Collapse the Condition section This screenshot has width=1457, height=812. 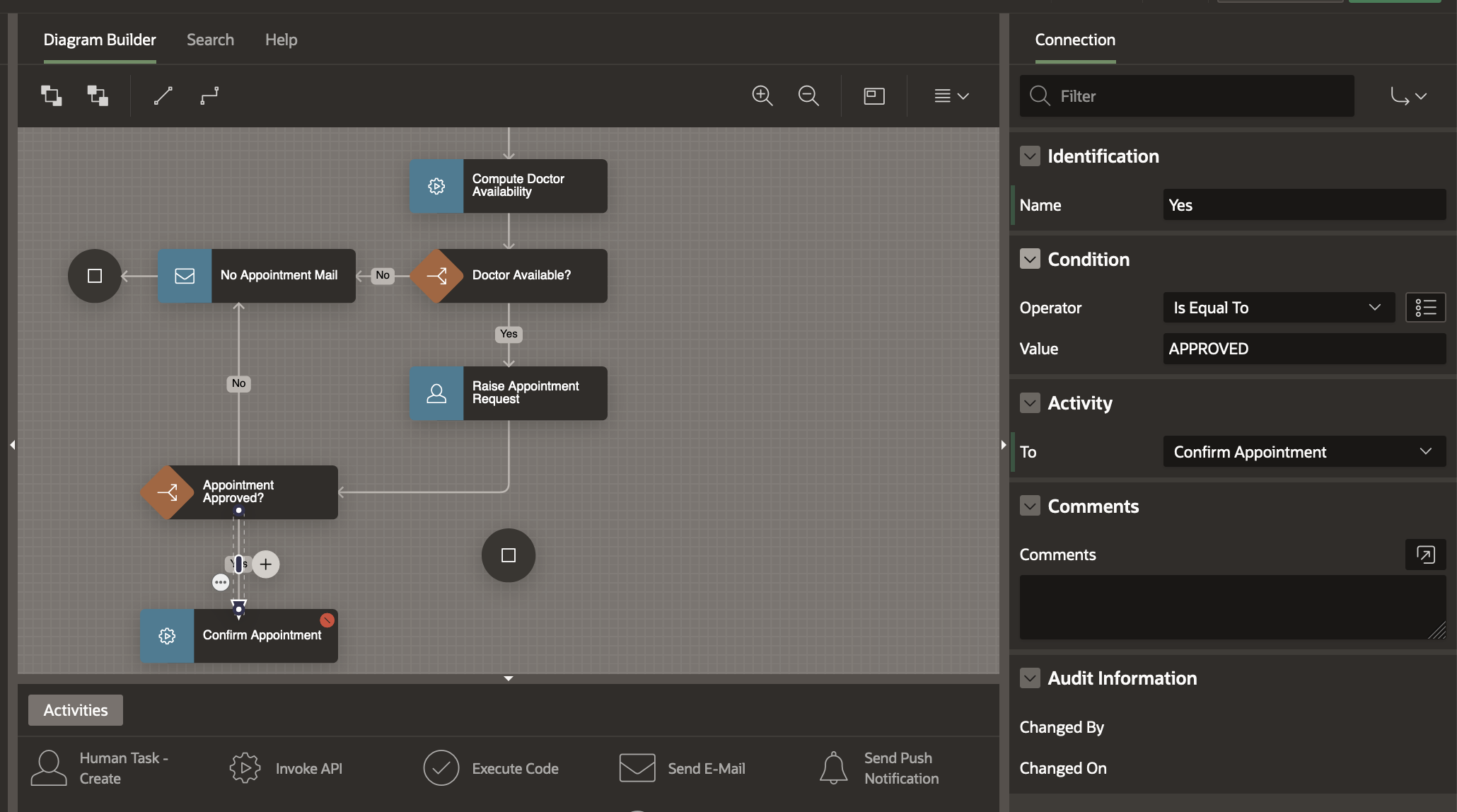1030,260
